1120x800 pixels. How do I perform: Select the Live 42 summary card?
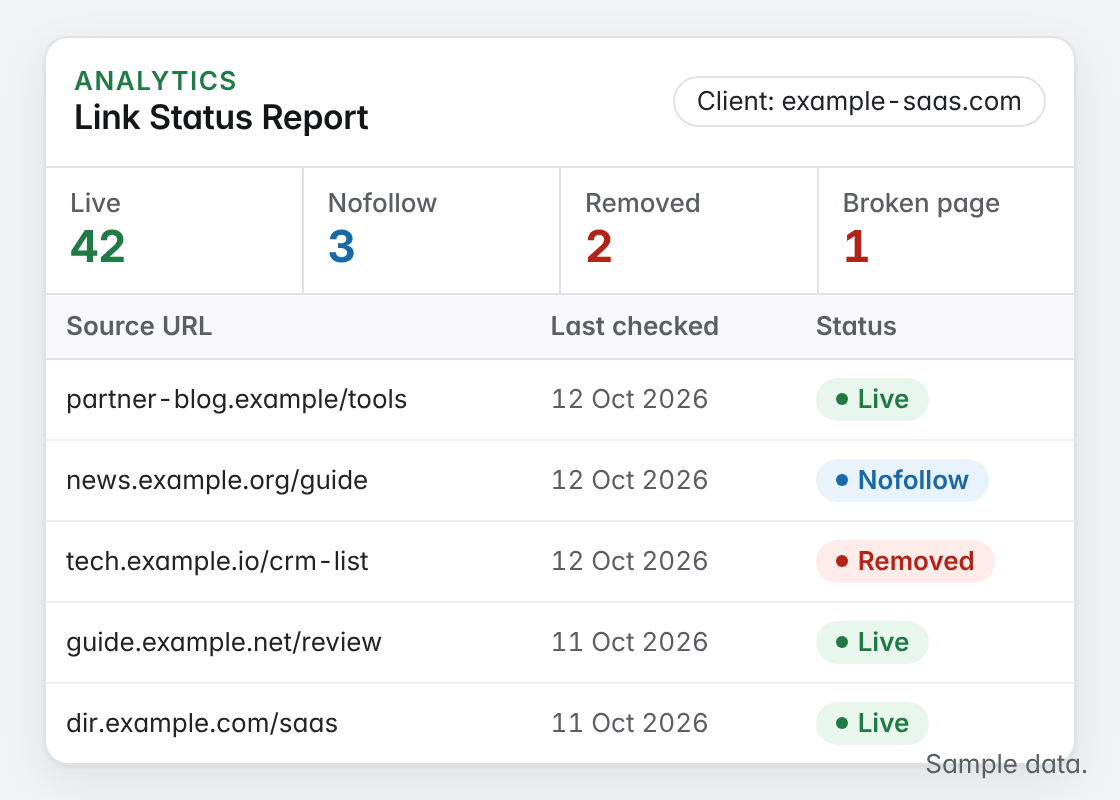174,231
